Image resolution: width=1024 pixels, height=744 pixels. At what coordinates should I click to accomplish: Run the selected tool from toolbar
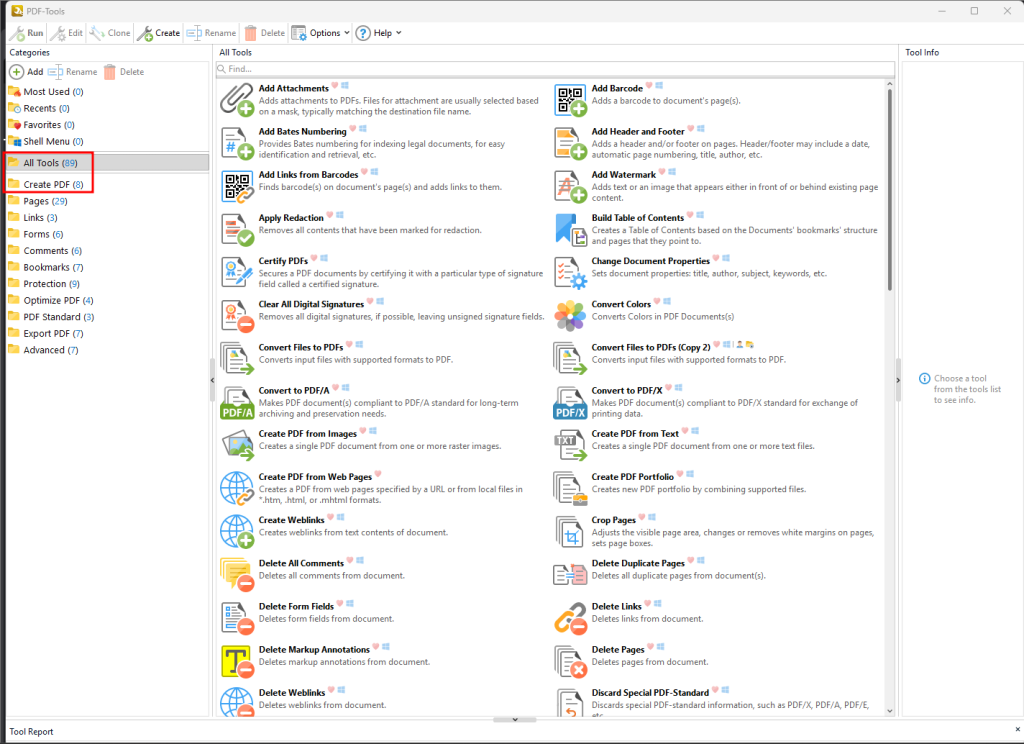(x=27, y=33)
